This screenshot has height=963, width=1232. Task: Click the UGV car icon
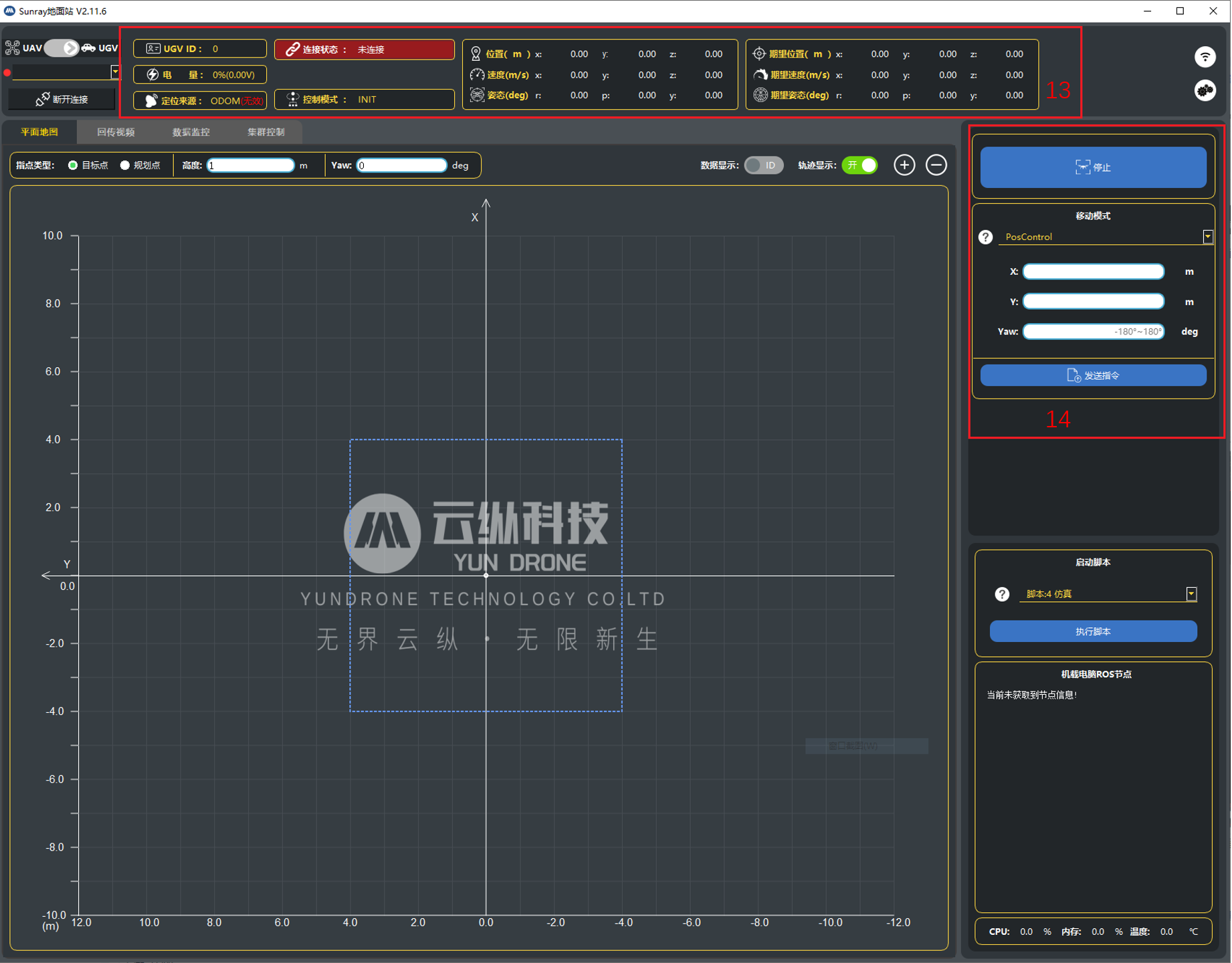pyautogui.click(x=88, y=48)
